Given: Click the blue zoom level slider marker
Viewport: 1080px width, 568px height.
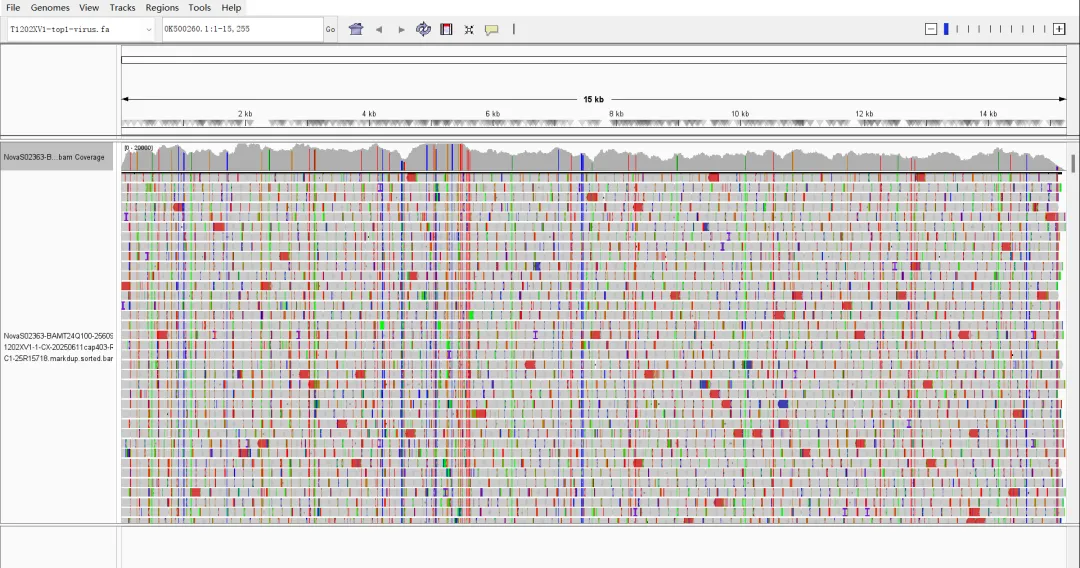Looking at the screenshot, I should tap(946, 29).
